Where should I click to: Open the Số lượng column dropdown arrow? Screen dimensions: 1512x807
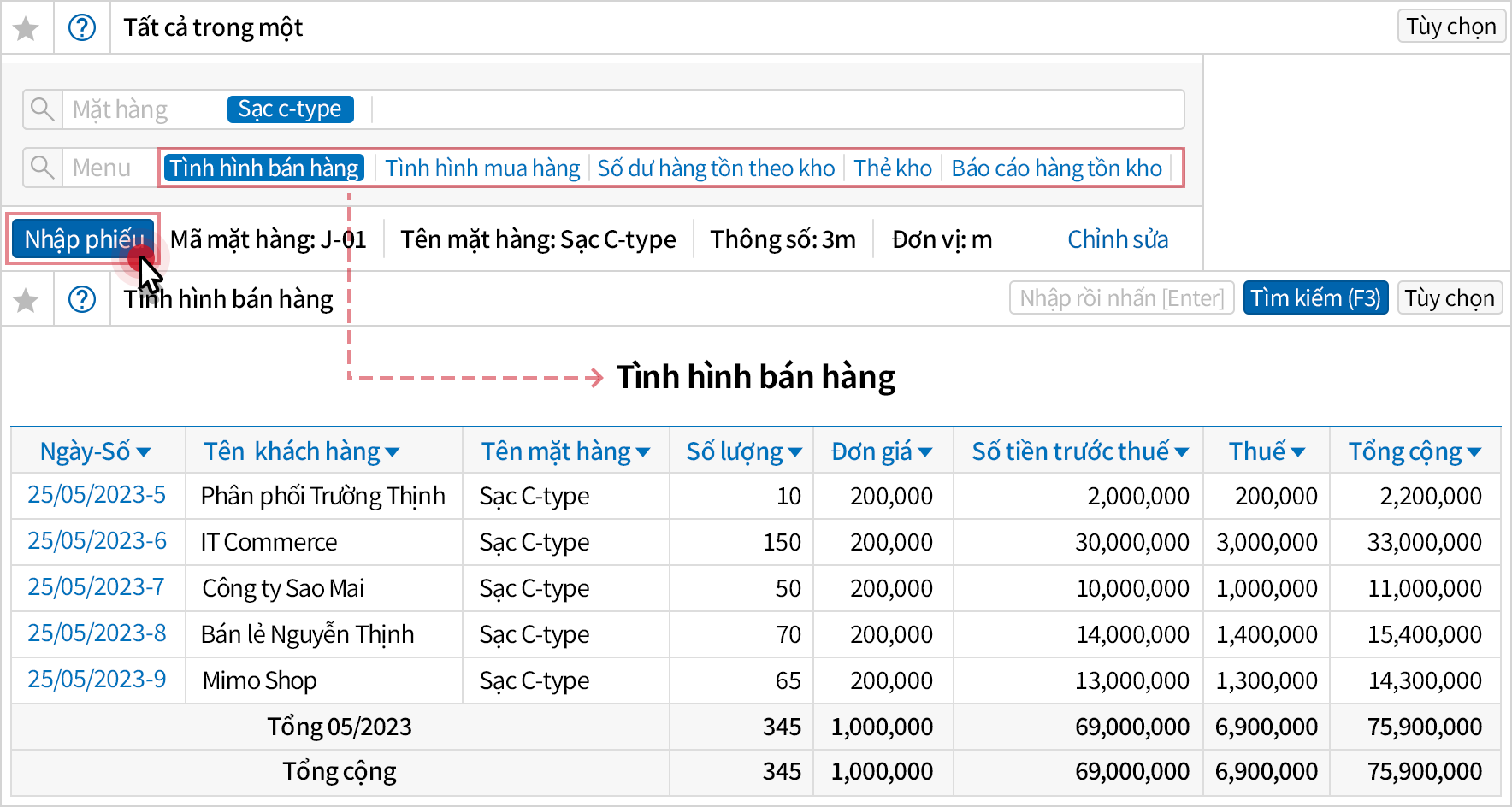coord(795,452)
